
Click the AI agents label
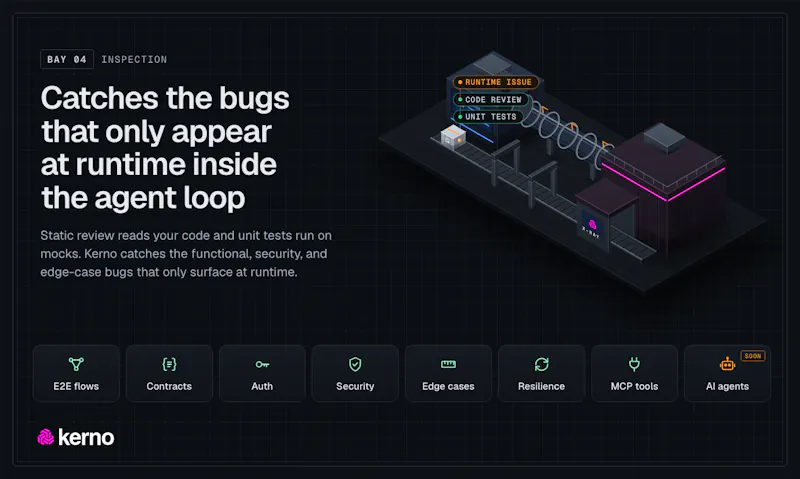tap(727, 387)
